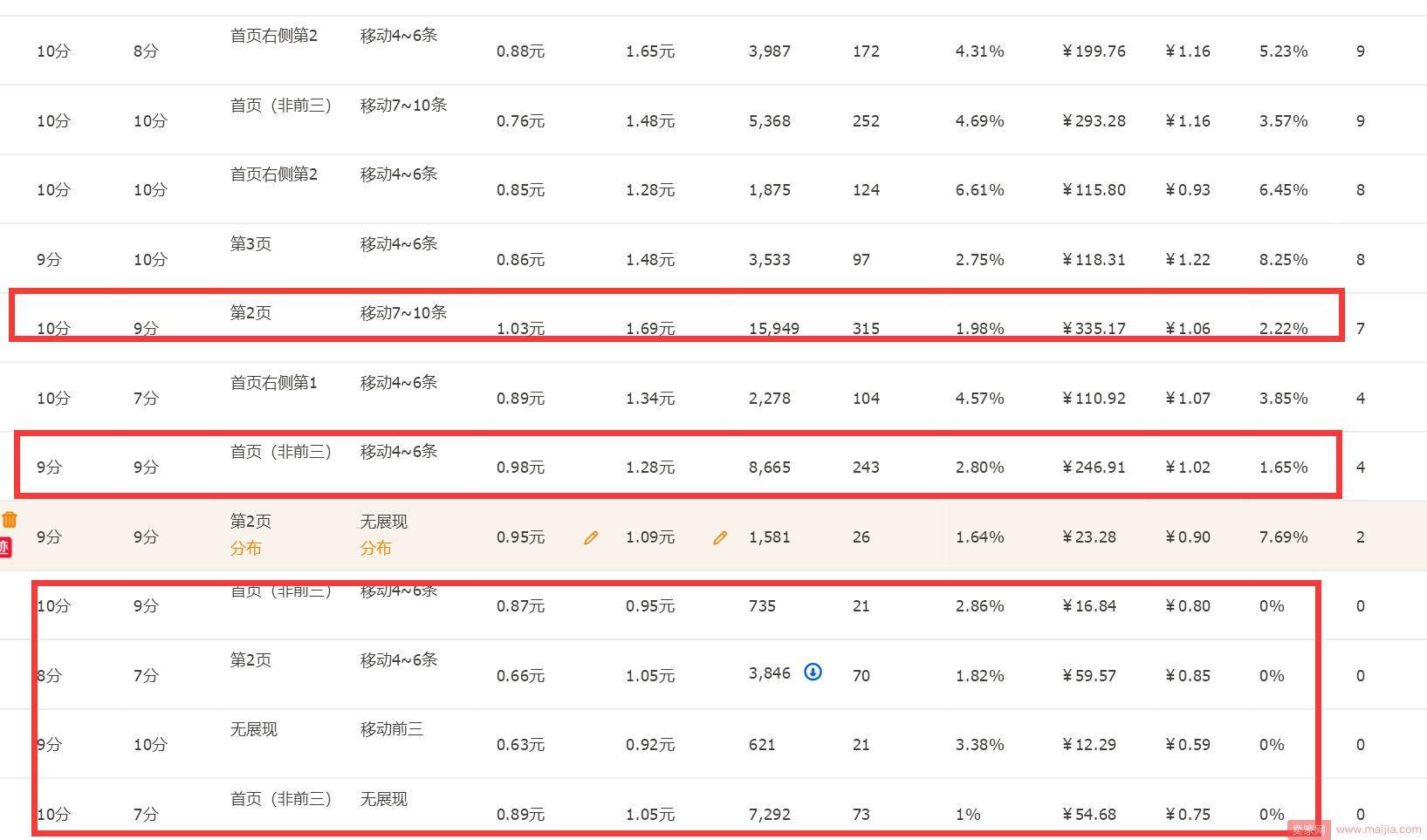Click the 0.66元 price cell
The image size is (1427, 840).
click(520, 675)
